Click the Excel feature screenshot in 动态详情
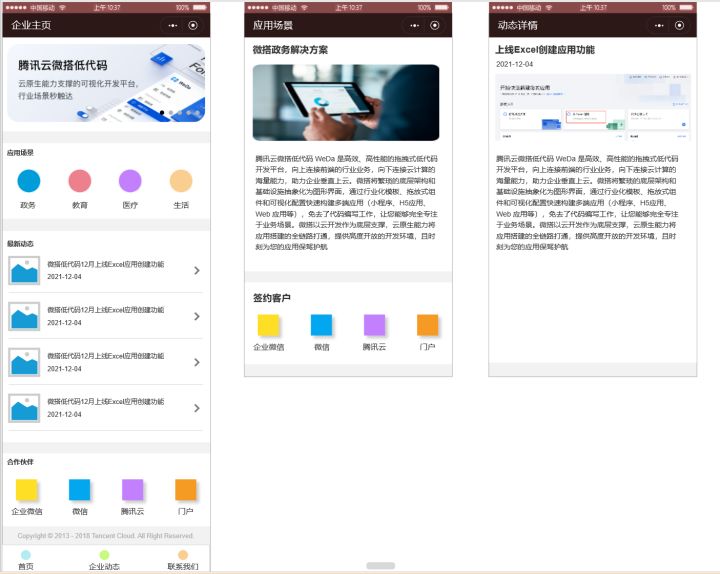720x574 pixels. 593,107
